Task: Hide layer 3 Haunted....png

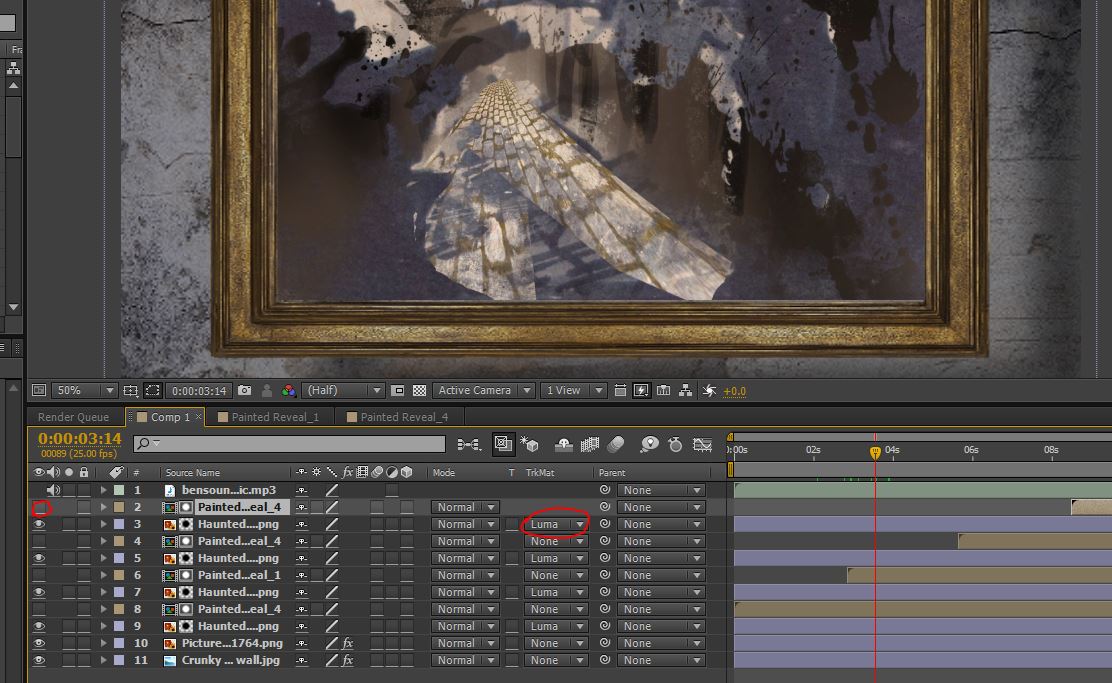Action: [x=40, y=524]
